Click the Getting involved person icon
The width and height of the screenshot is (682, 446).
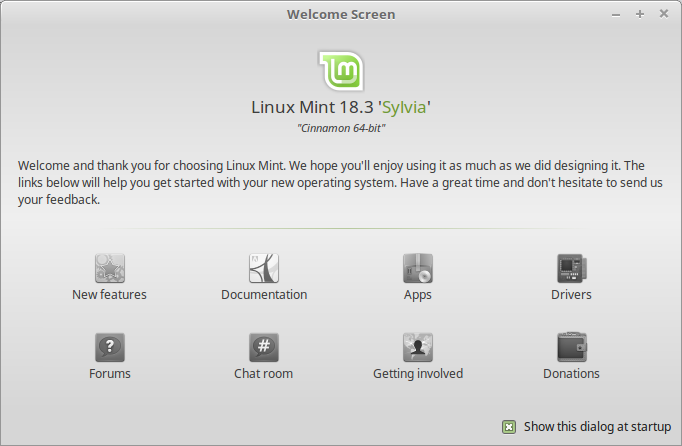(x=418, y=347)
